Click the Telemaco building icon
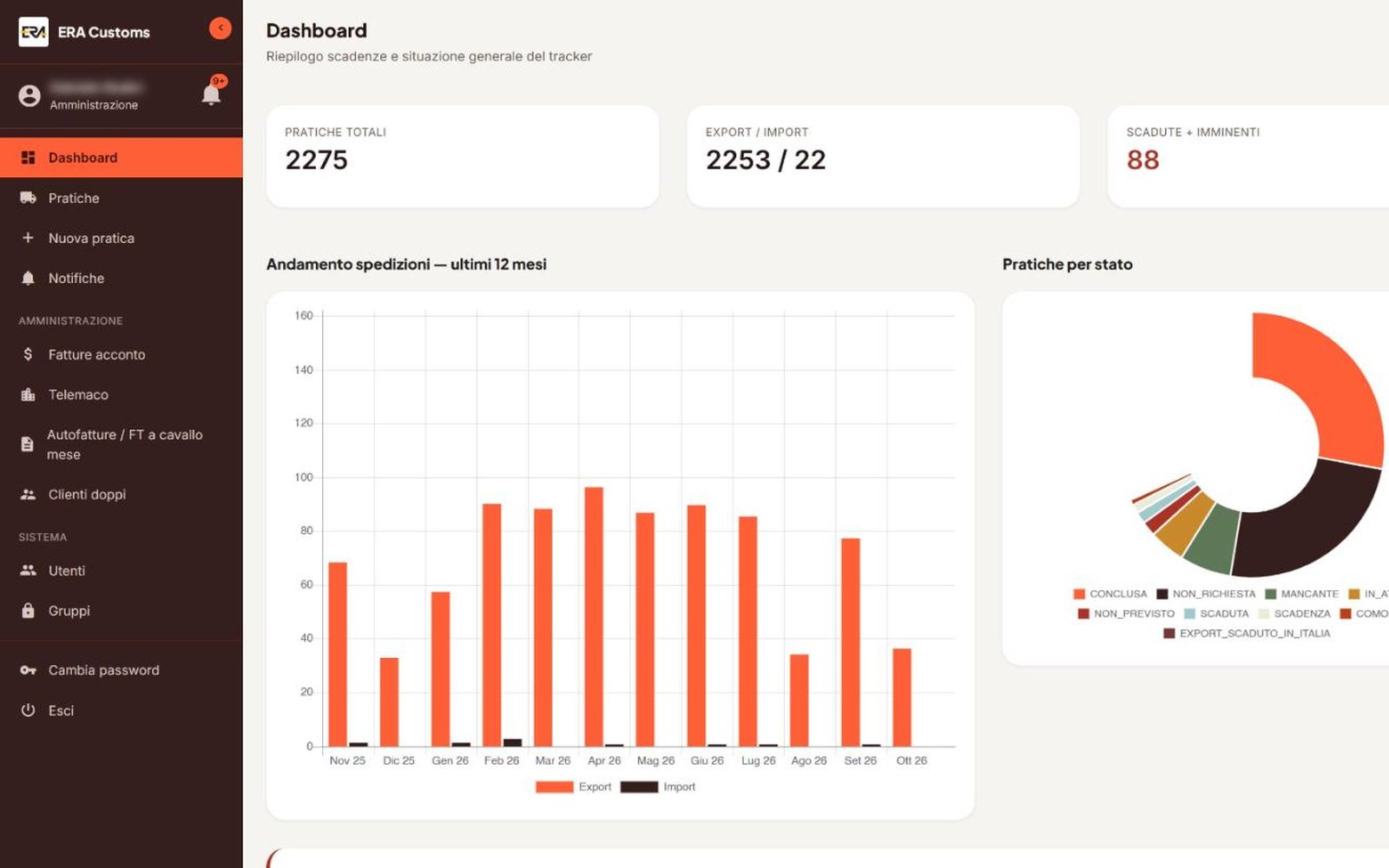The image size is (1389, 868). click(28, 394)
